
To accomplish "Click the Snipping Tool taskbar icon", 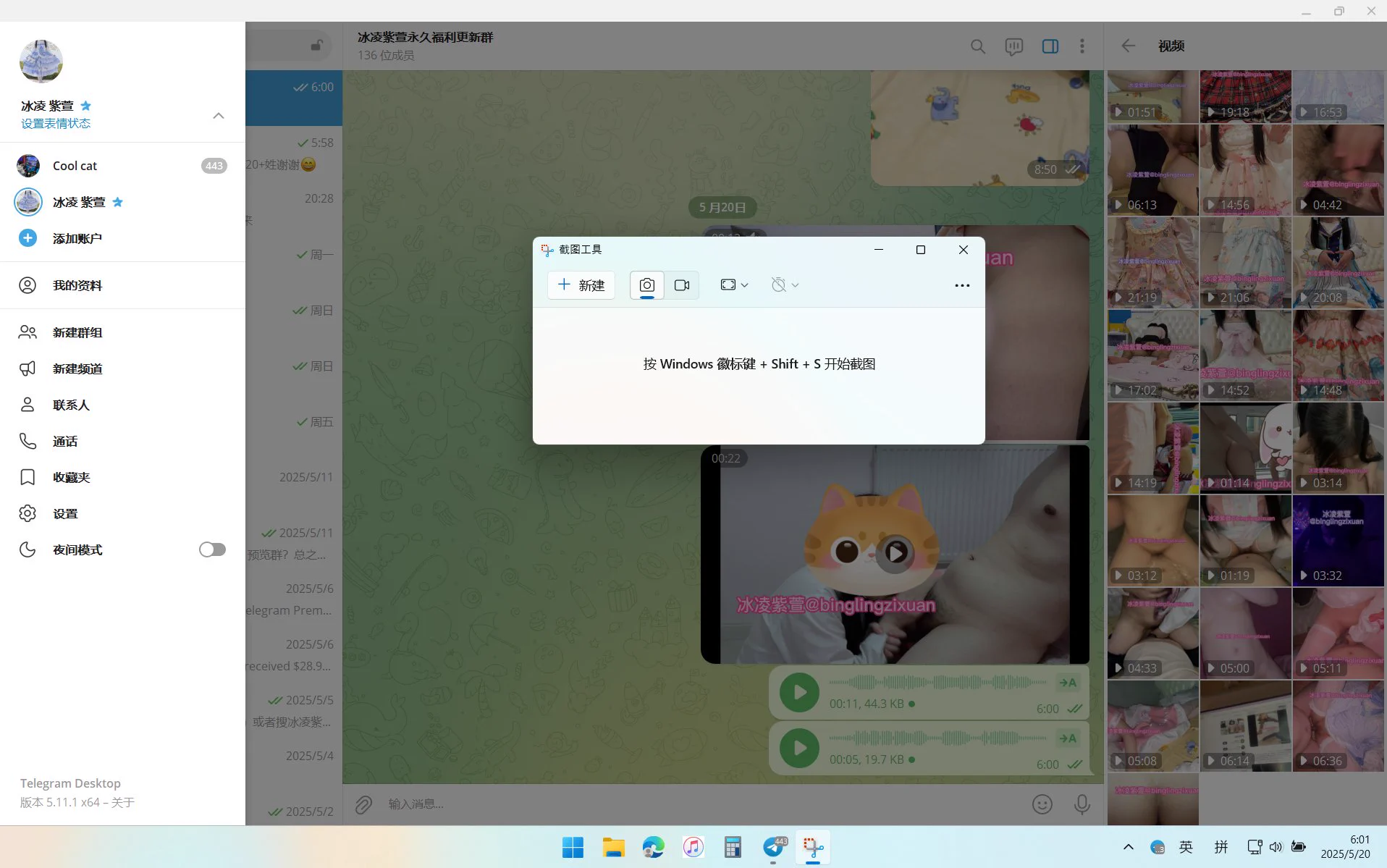I will point(813,847).
